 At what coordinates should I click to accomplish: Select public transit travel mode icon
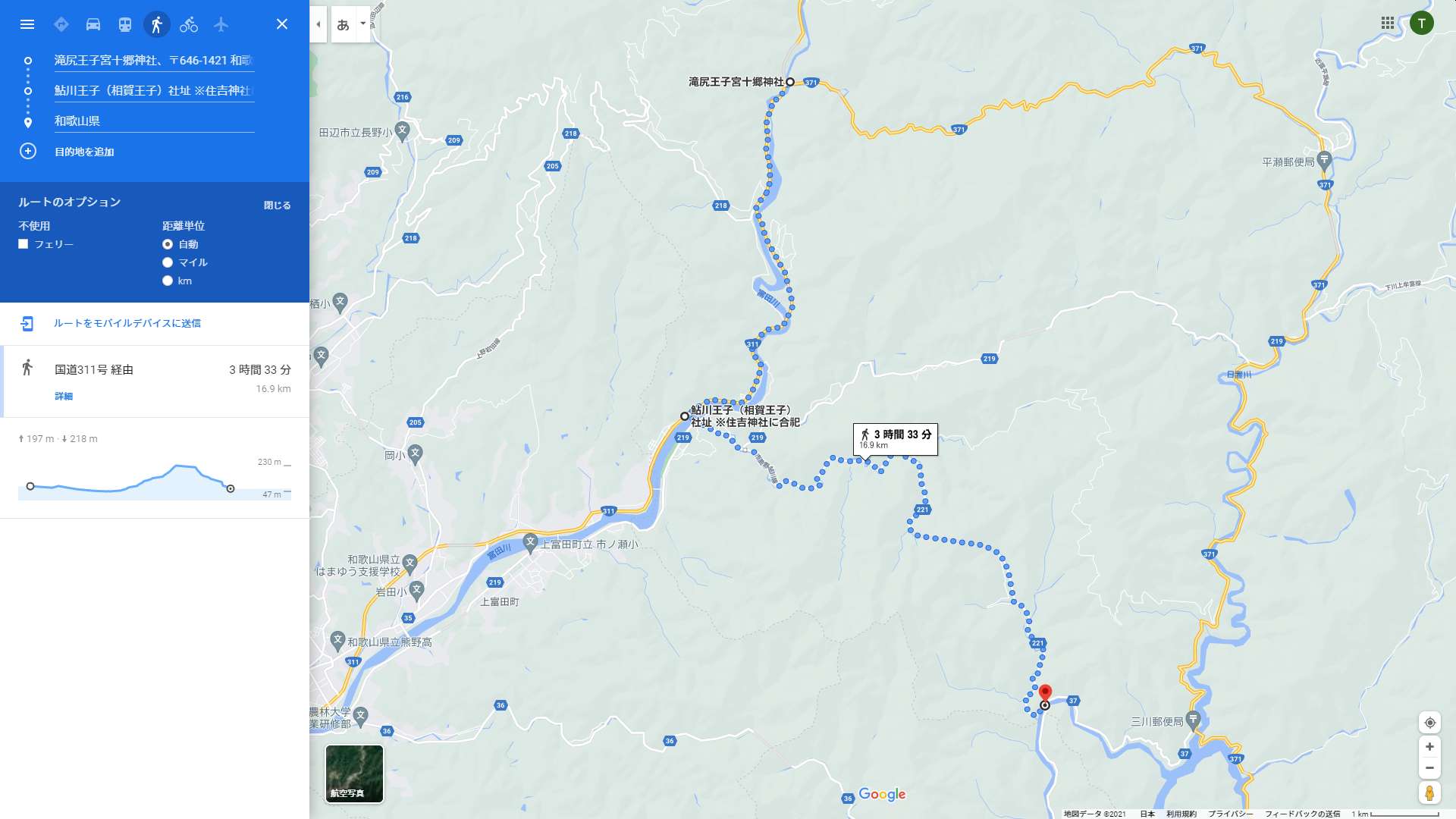tap(125, 24)
